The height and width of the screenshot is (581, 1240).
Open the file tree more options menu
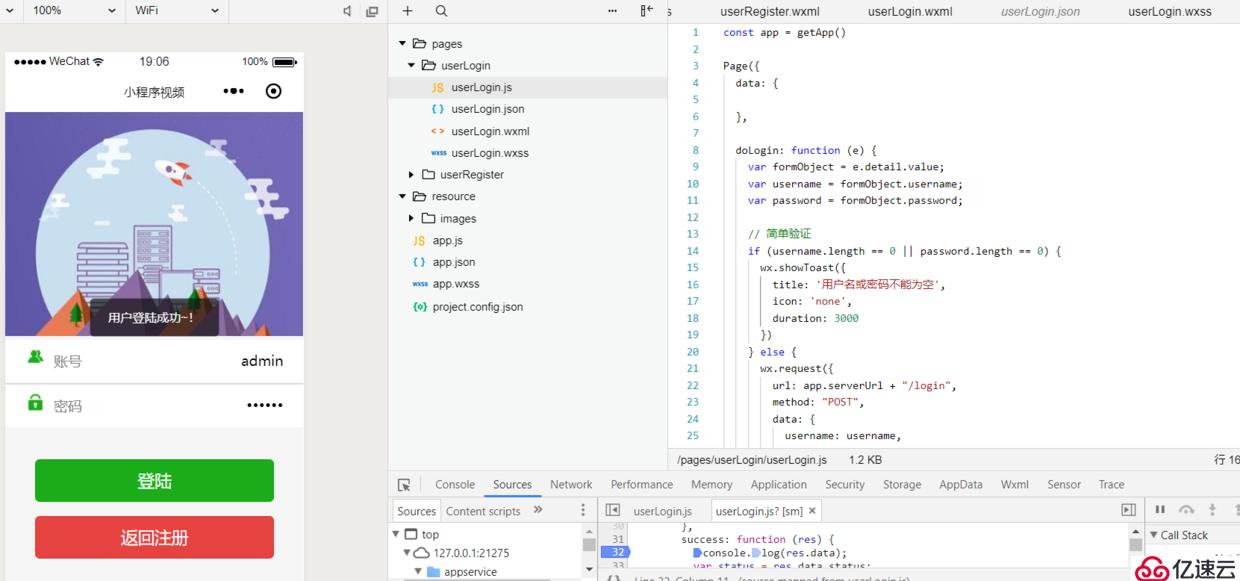pyautogui.click(x=613, y=11)
